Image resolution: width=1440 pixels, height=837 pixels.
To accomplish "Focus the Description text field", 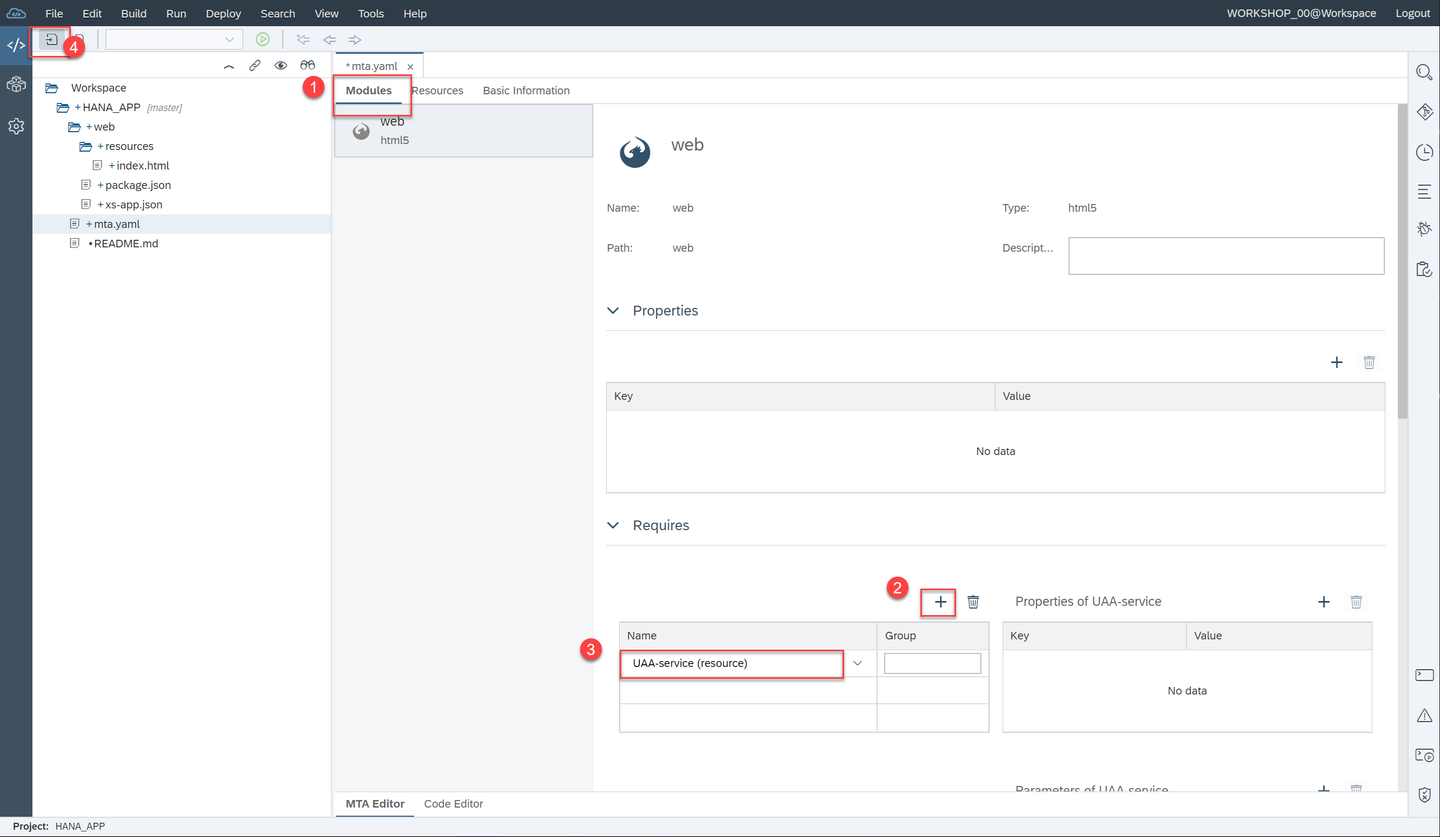I will pyautogui.click(x=1226, y=256).
